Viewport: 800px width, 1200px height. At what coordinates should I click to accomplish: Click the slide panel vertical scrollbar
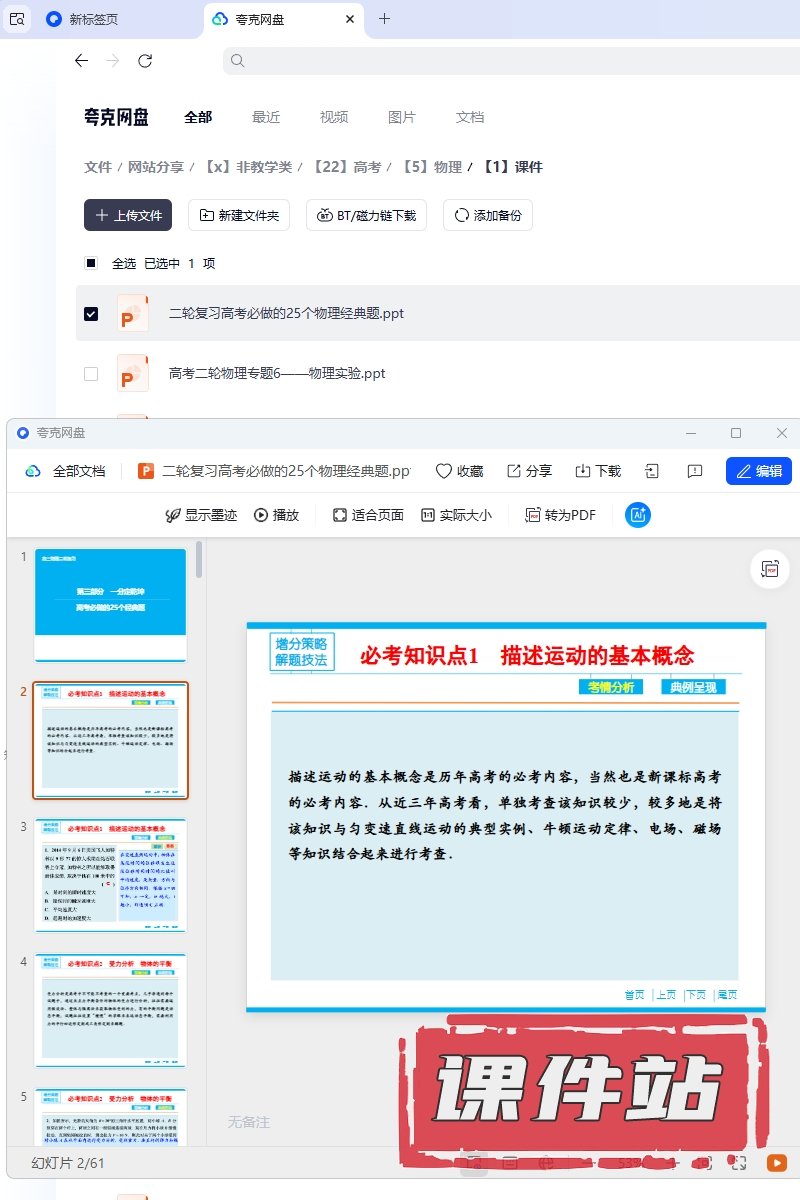point(200,560)
